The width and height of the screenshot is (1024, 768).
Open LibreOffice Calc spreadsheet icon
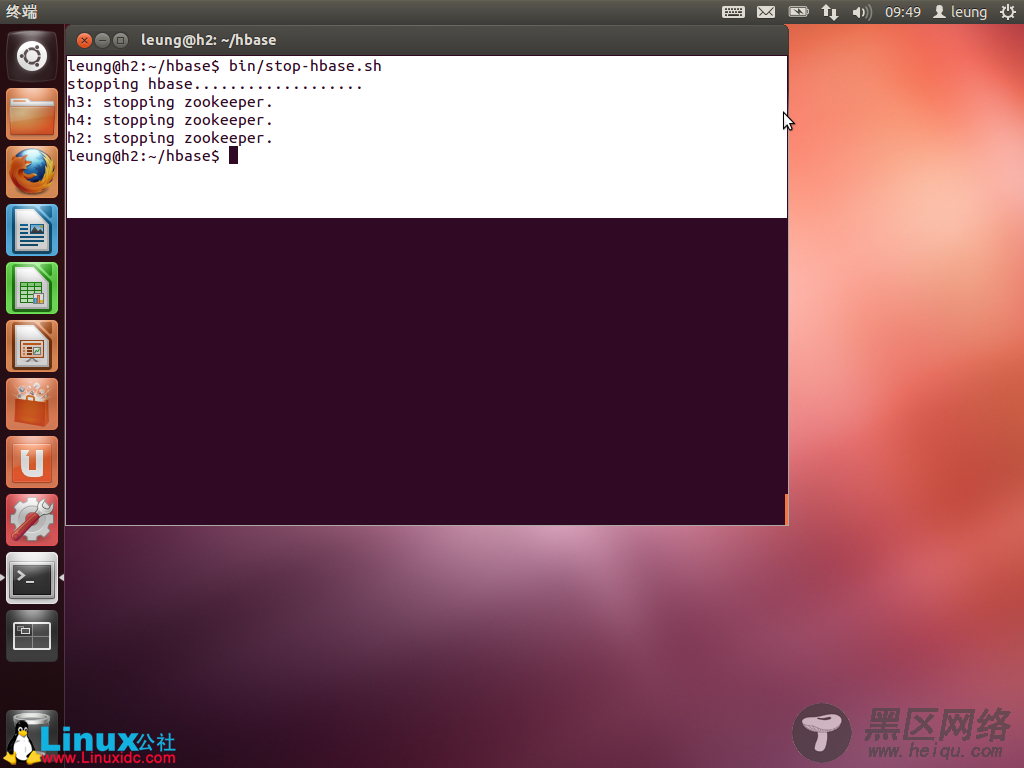[x=32, y=288]
